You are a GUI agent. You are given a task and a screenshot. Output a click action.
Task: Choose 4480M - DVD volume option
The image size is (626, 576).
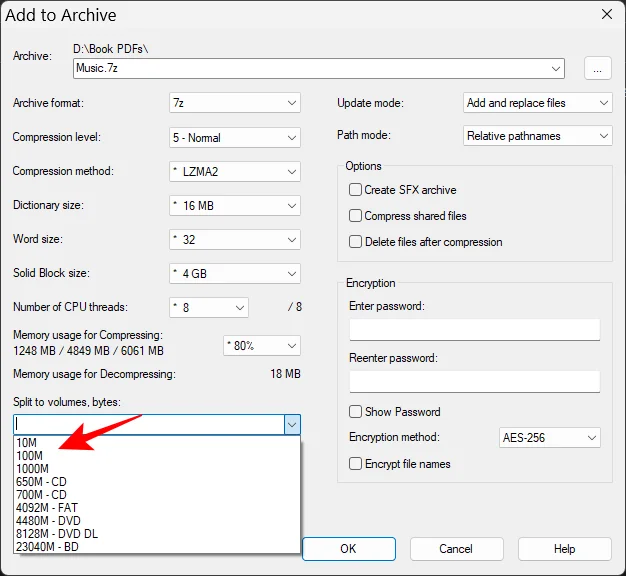click(x=157, y=521)
